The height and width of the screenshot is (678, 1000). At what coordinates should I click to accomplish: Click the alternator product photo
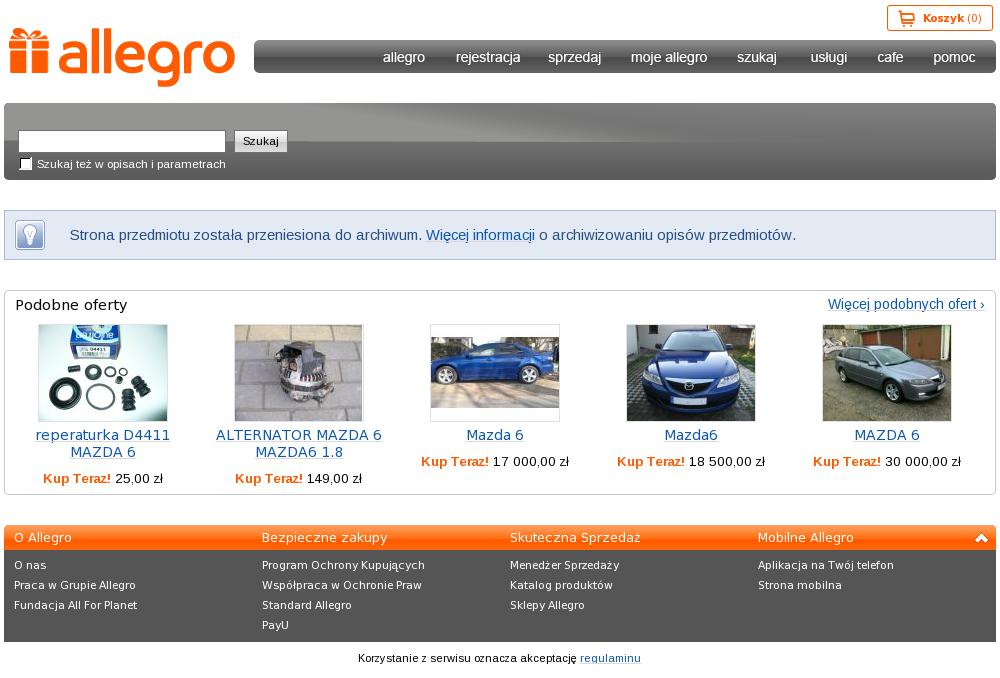click(298, 372)
